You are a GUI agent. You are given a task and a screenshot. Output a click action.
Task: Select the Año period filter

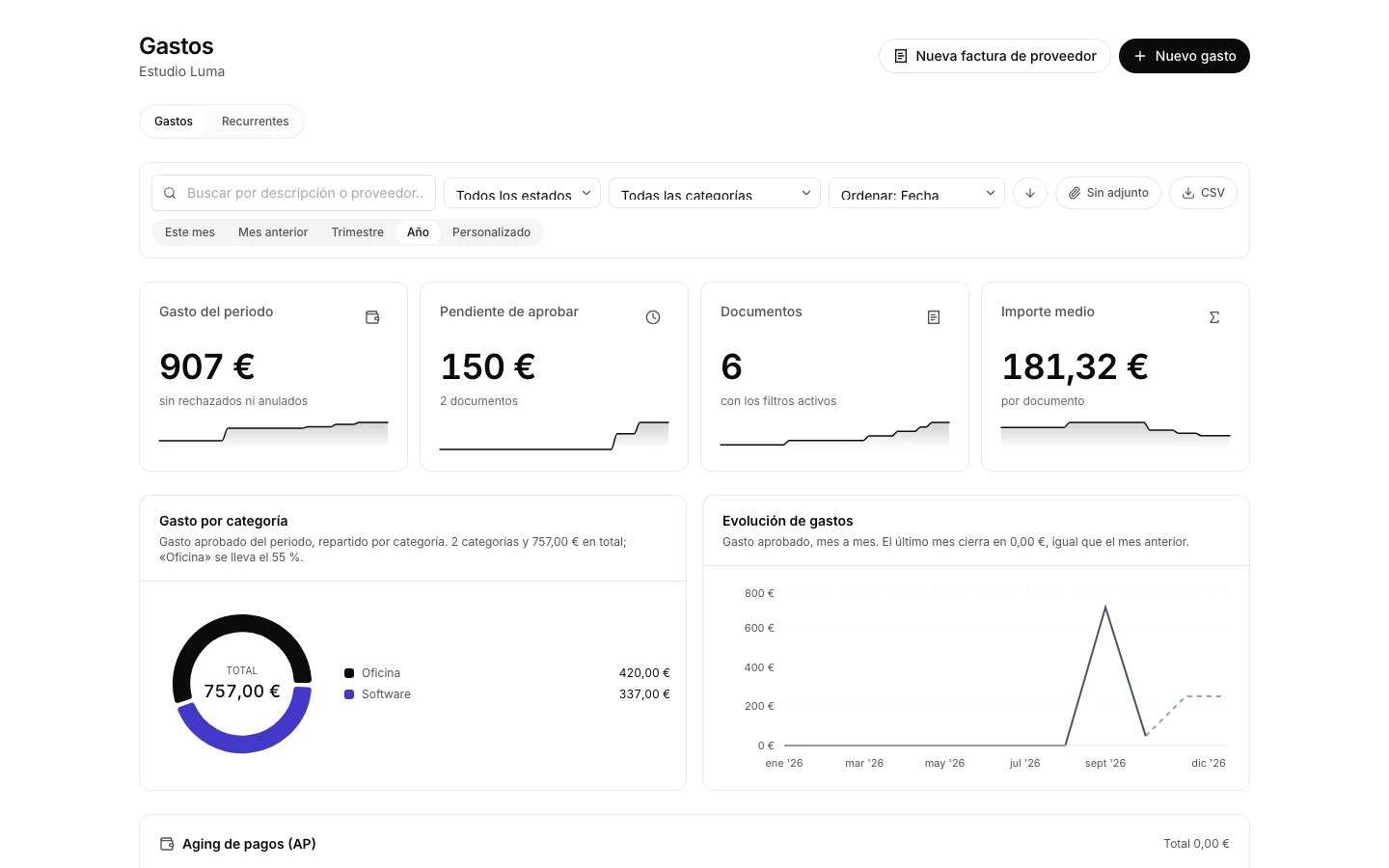418,232
